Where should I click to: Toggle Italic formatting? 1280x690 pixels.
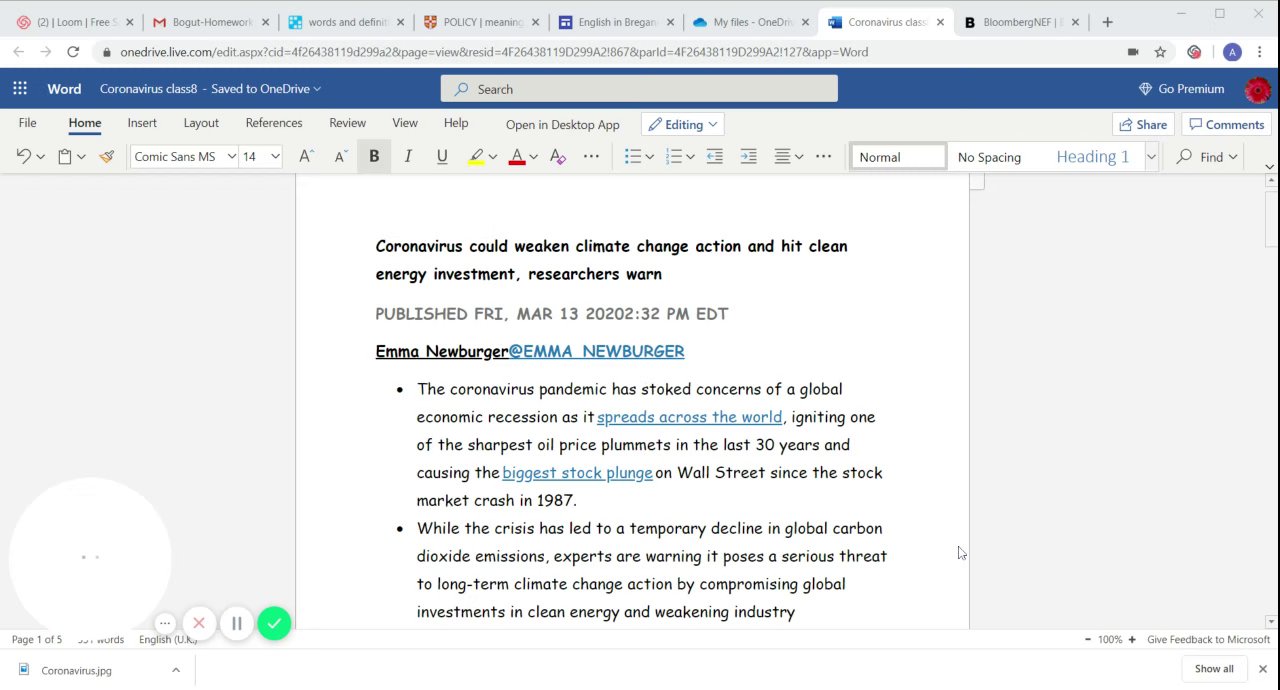pos(408,156)
